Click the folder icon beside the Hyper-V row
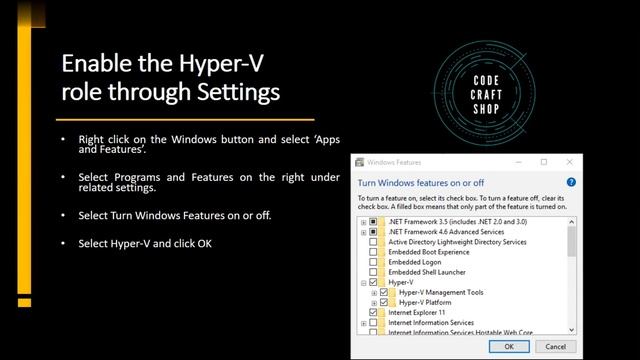Viewport: 640px width, 360px height. [x=382, y=282]
